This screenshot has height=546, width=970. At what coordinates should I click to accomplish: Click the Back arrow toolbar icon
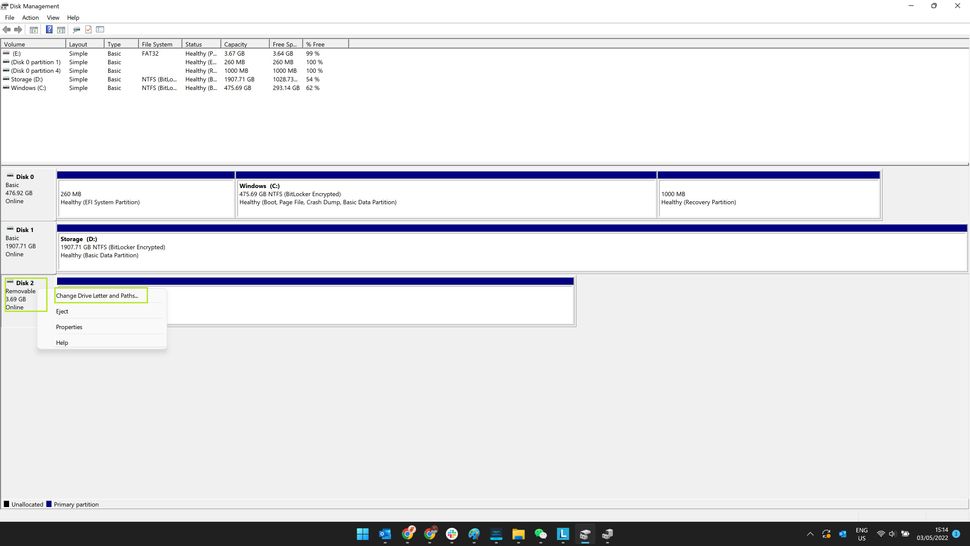pos(6,30)
